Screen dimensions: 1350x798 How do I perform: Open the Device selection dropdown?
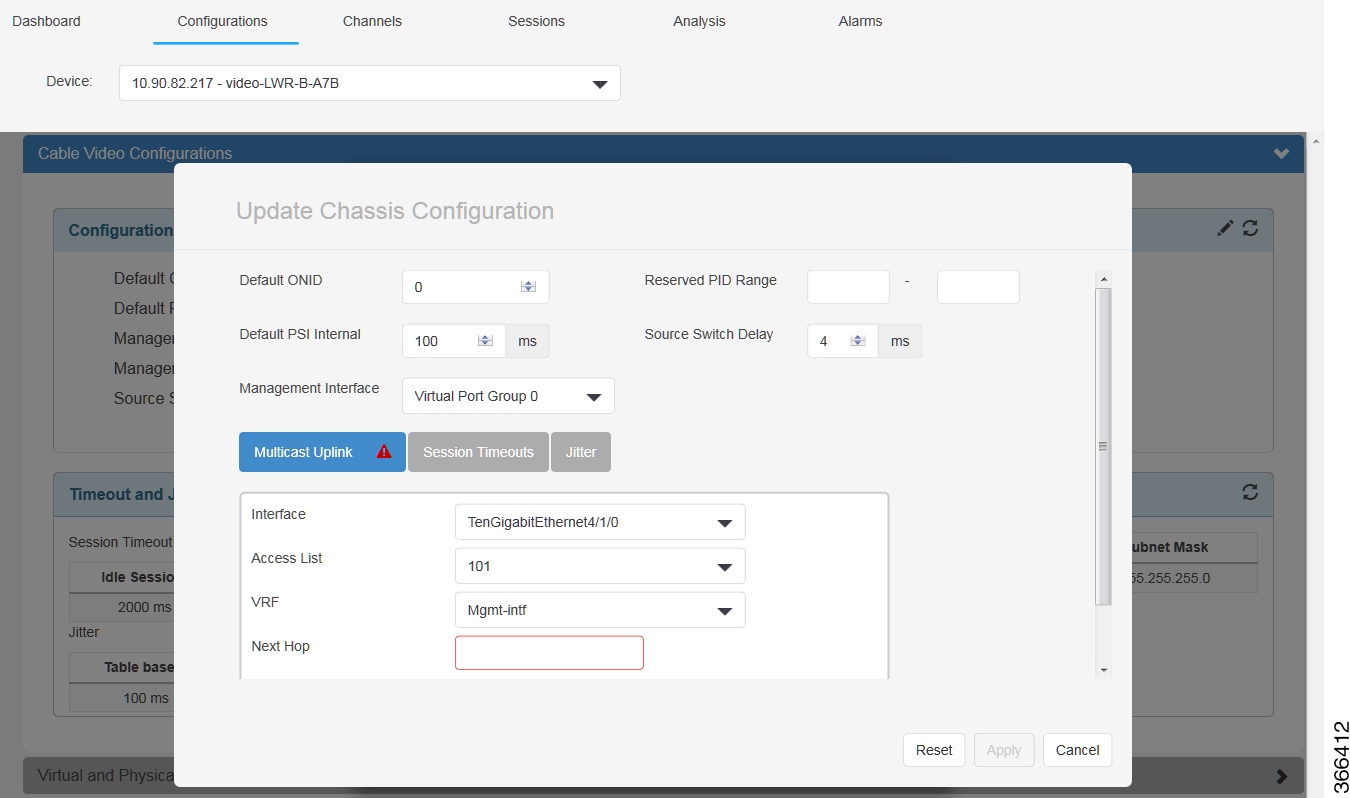(x=599, y=83)
